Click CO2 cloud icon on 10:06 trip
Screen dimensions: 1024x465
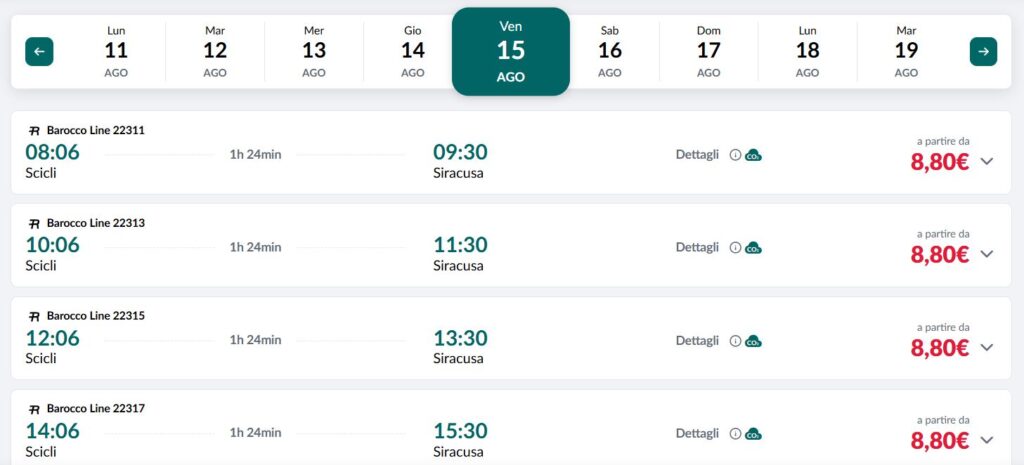(x=754, y=248)
